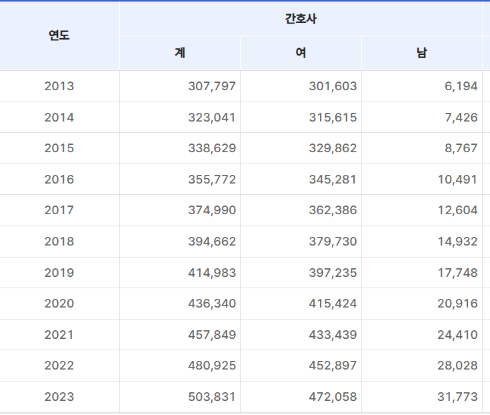
Task: Select the 2020 year cell
Action: click(59, 304)
